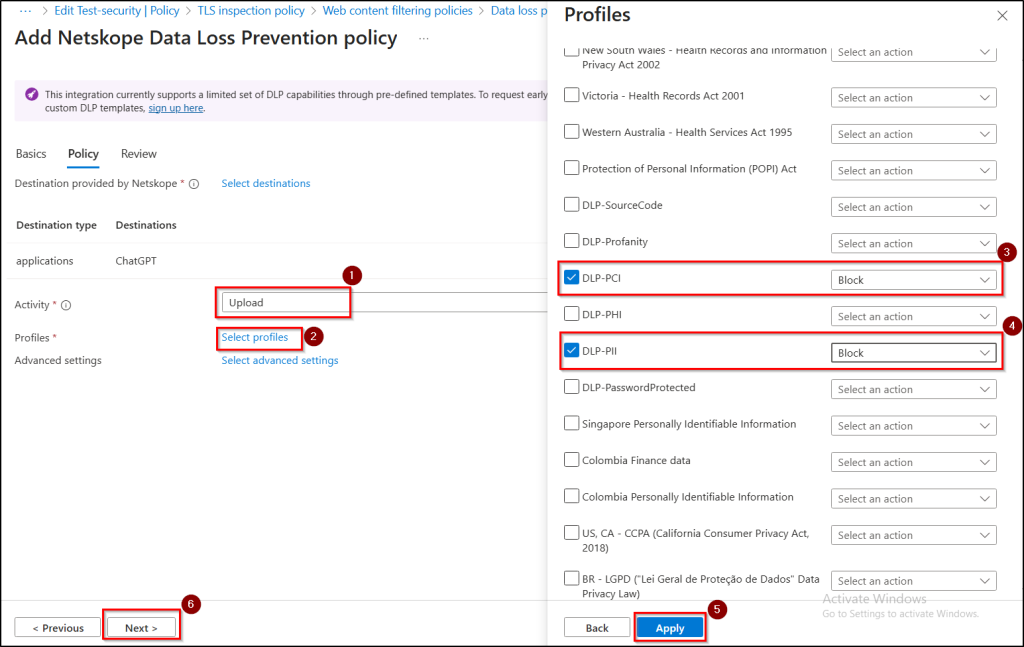1024x647 pixels.
Task: Go to the Review tab
Action: 139,154
